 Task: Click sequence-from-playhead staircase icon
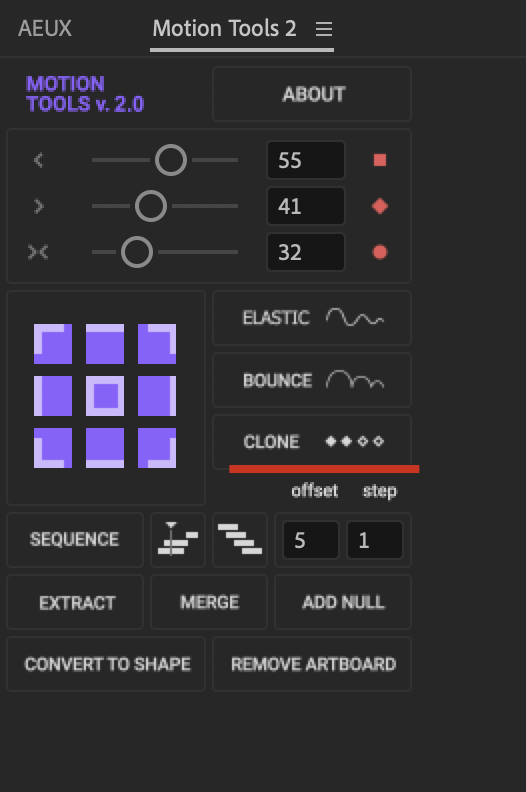tap(178, 539)
